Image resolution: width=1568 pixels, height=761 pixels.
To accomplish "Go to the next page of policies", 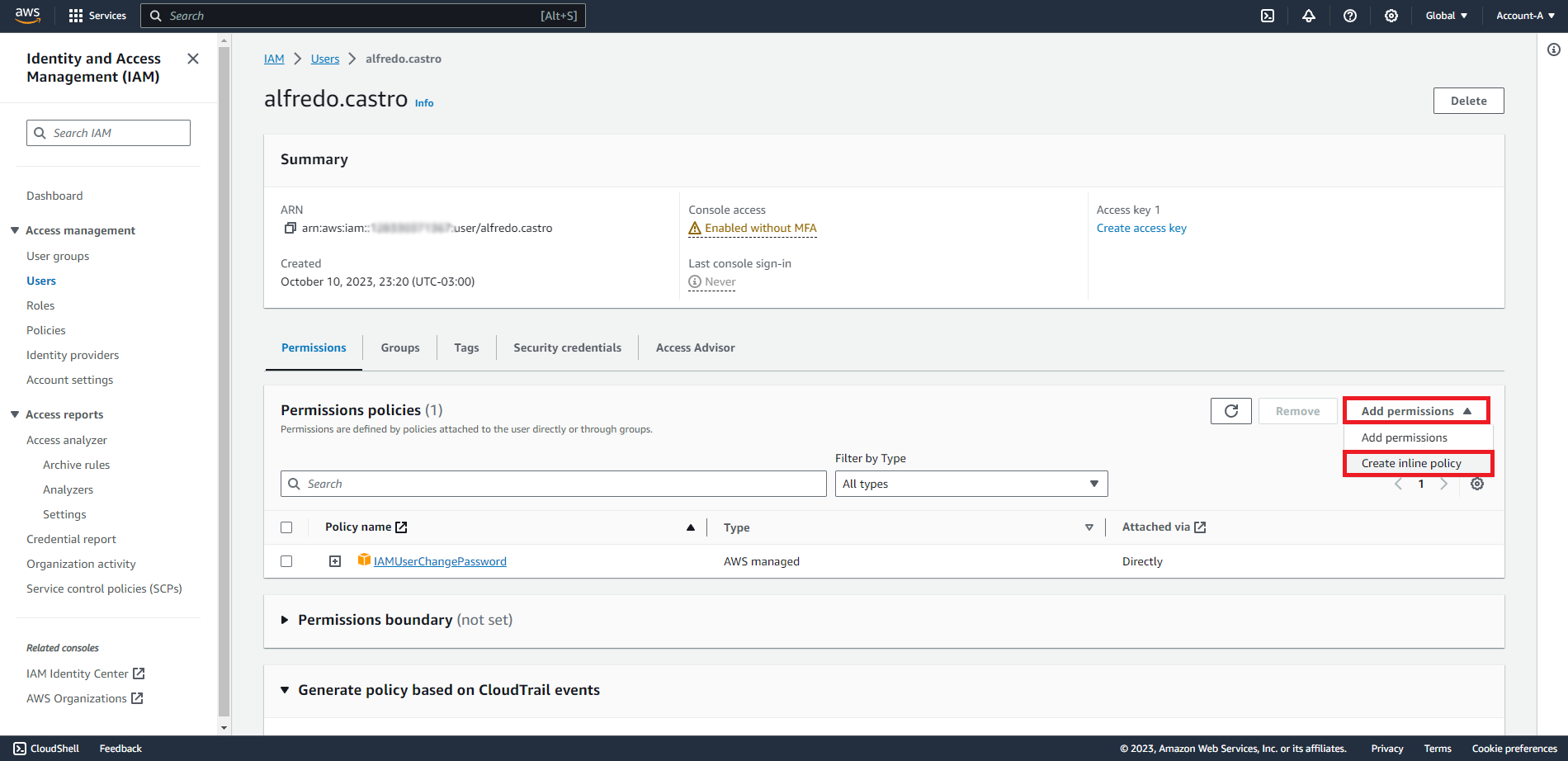I will click(1443, 484).
